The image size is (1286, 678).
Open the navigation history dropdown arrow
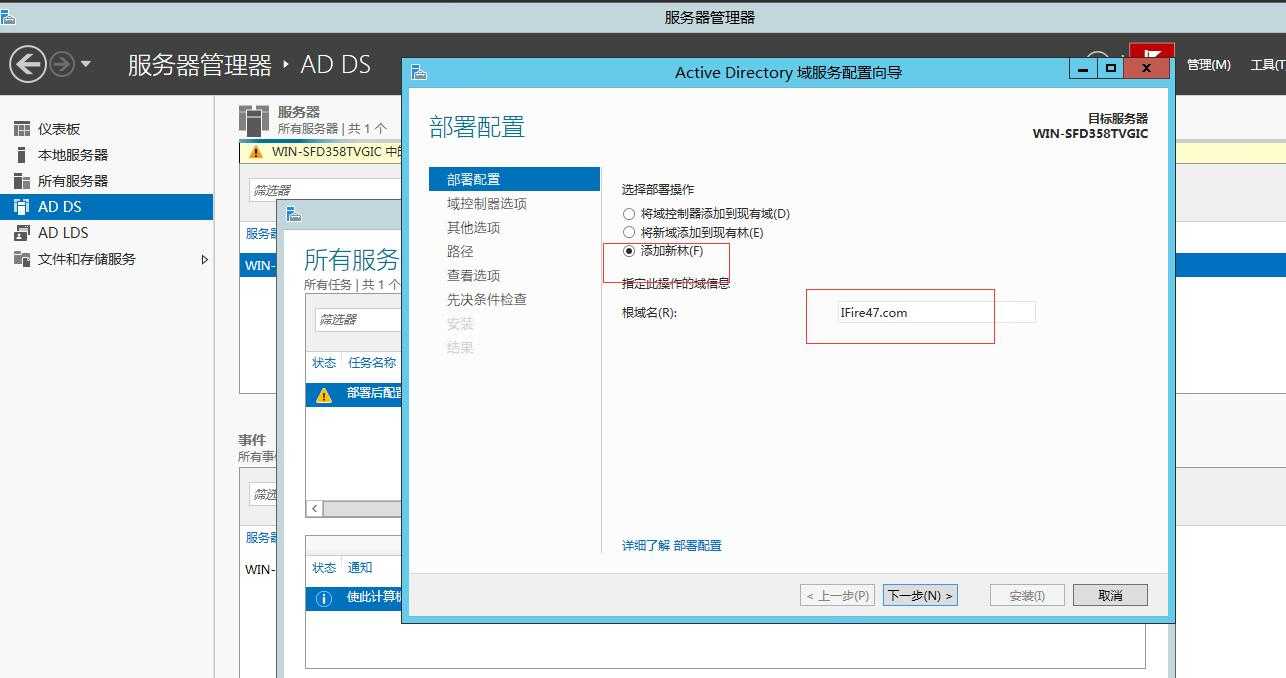(x=86, y=64)
